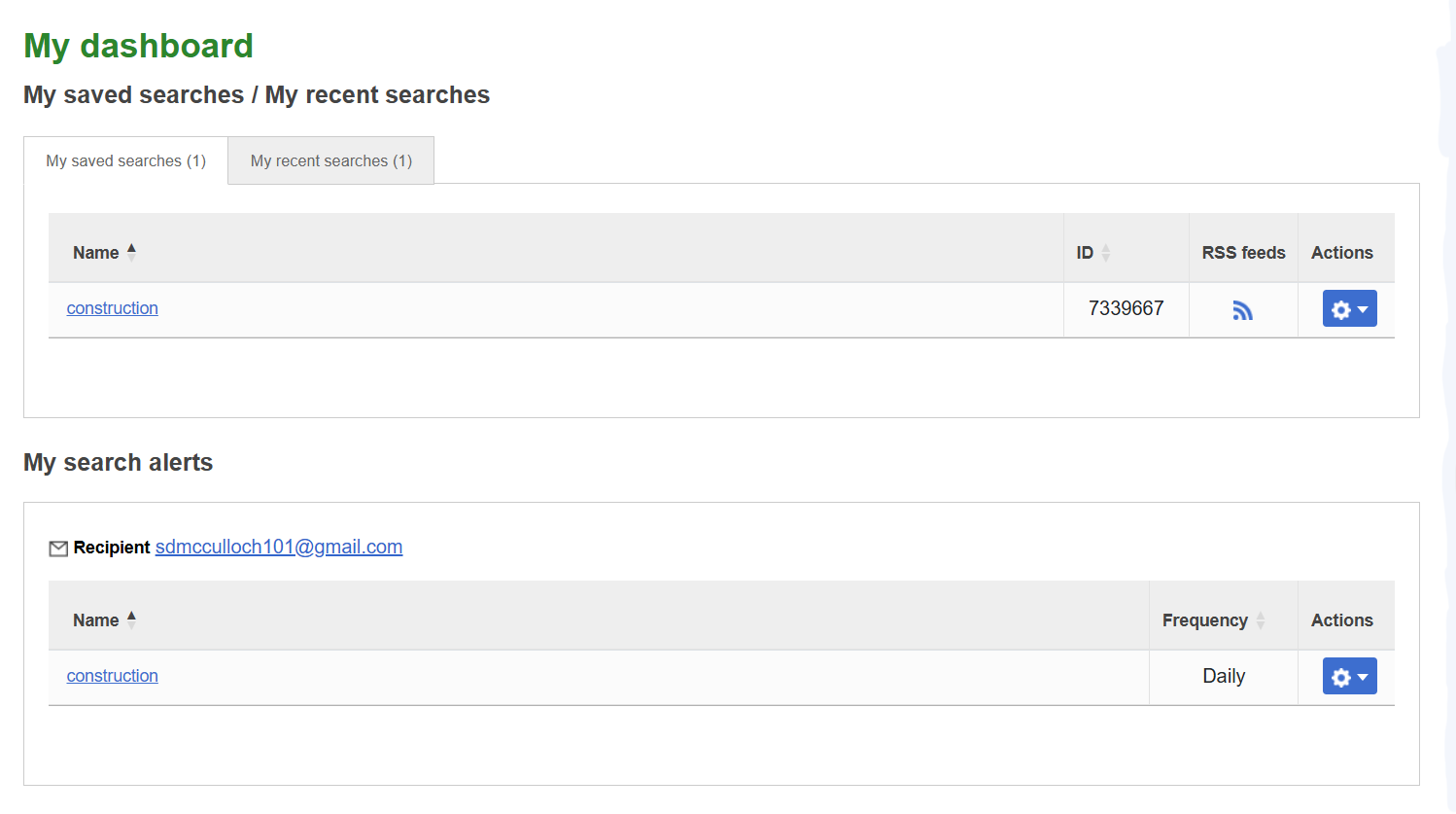The width and height of the screenshot is (1456, 814).
Task: Click recipient email sdmcculloch101@gmail.com
Action: click(x=279, y=547)
